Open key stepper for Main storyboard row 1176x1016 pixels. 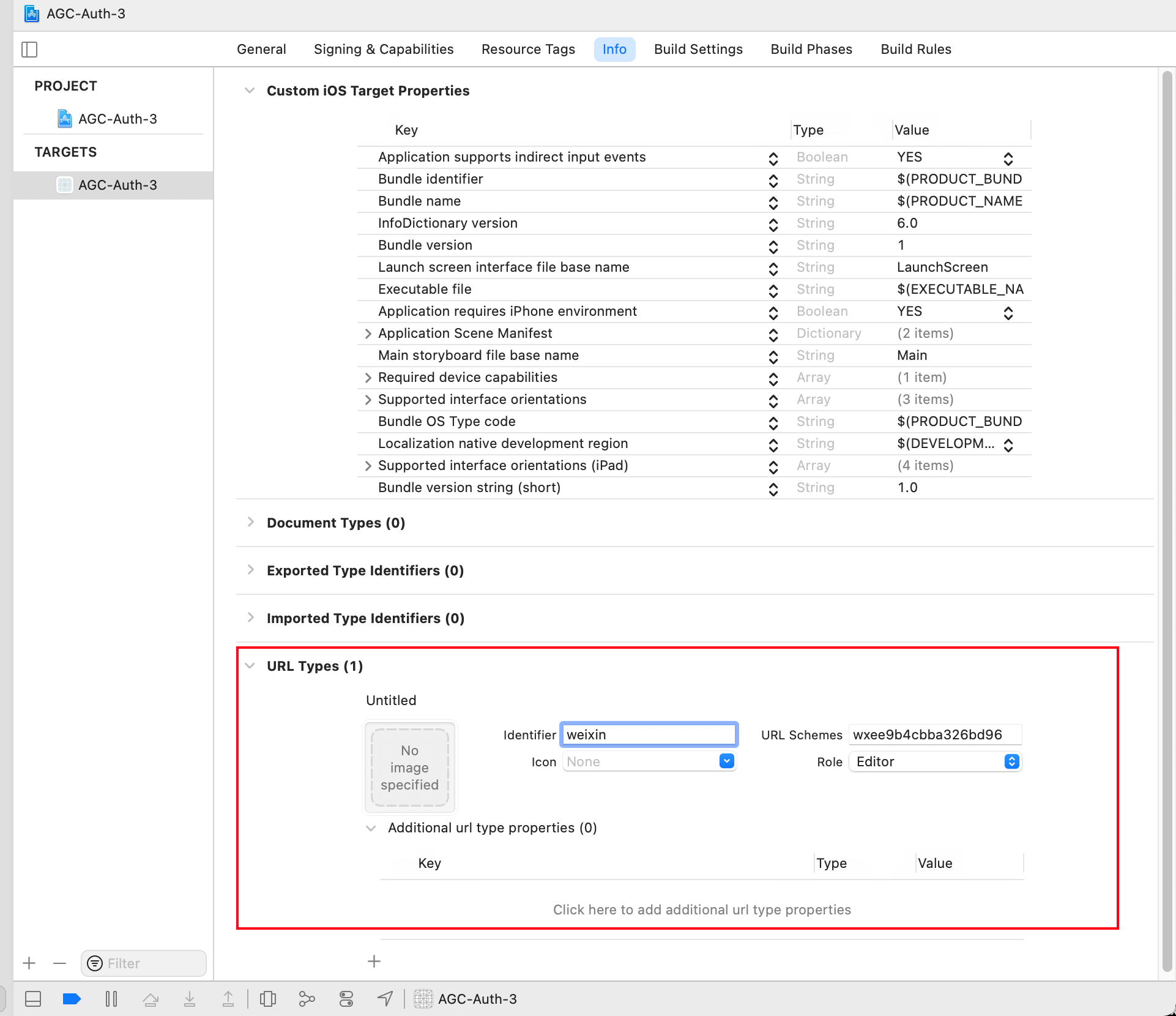(x=773, y=356)
